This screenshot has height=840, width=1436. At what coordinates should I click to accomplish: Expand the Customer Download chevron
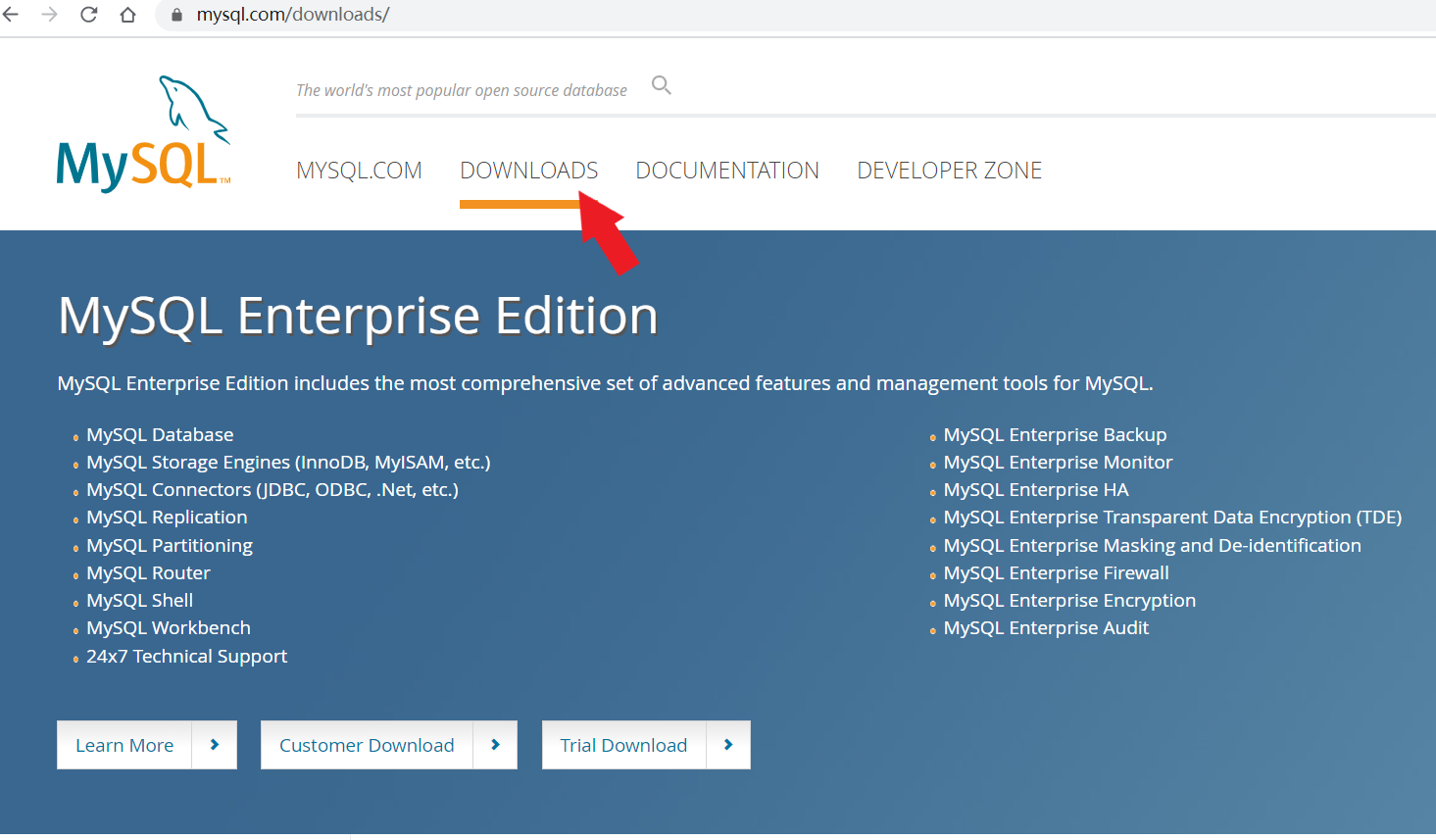[x=496, y=745]
